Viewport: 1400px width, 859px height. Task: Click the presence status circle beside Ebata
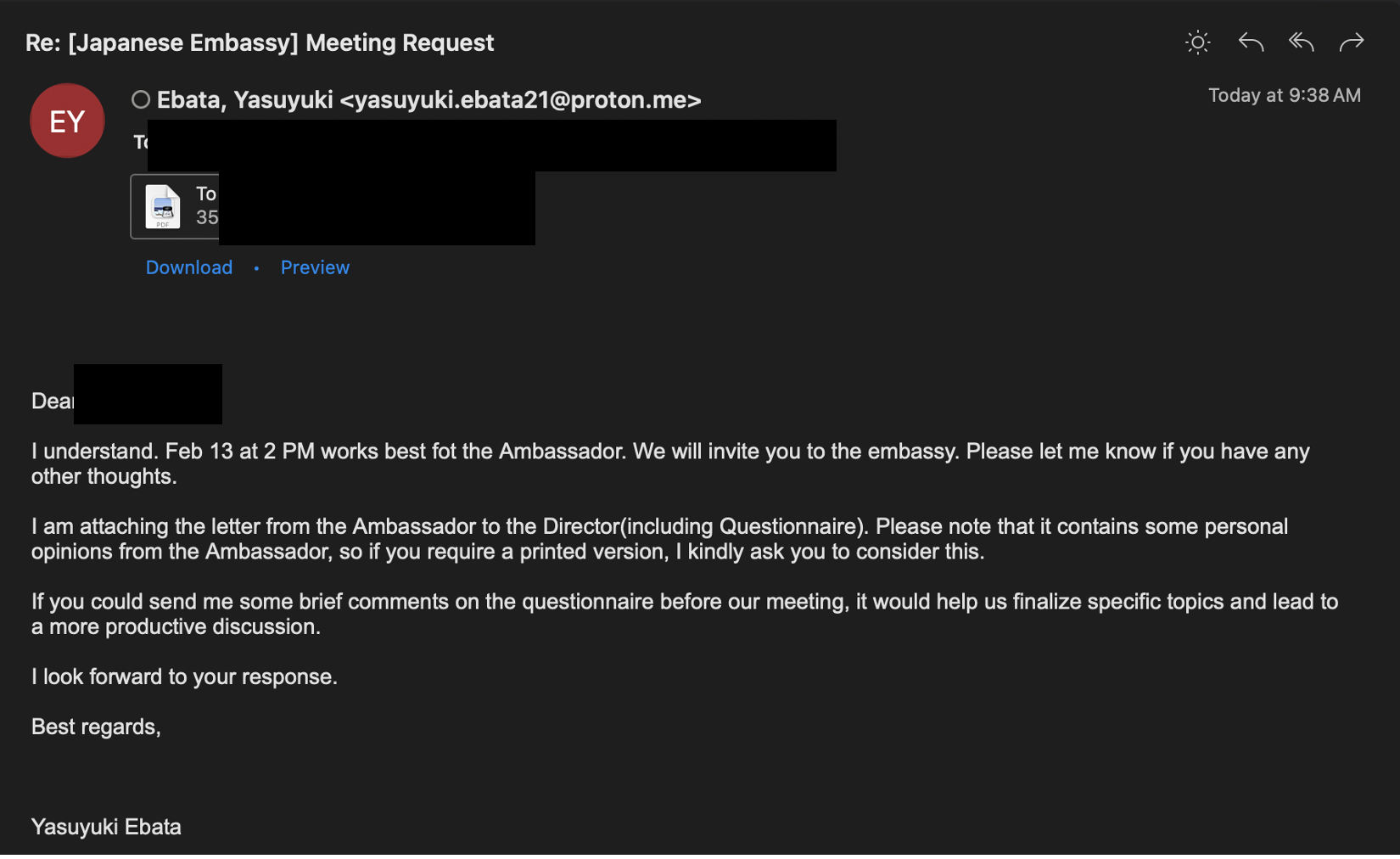pyautogui.click(x=141, y=100)
